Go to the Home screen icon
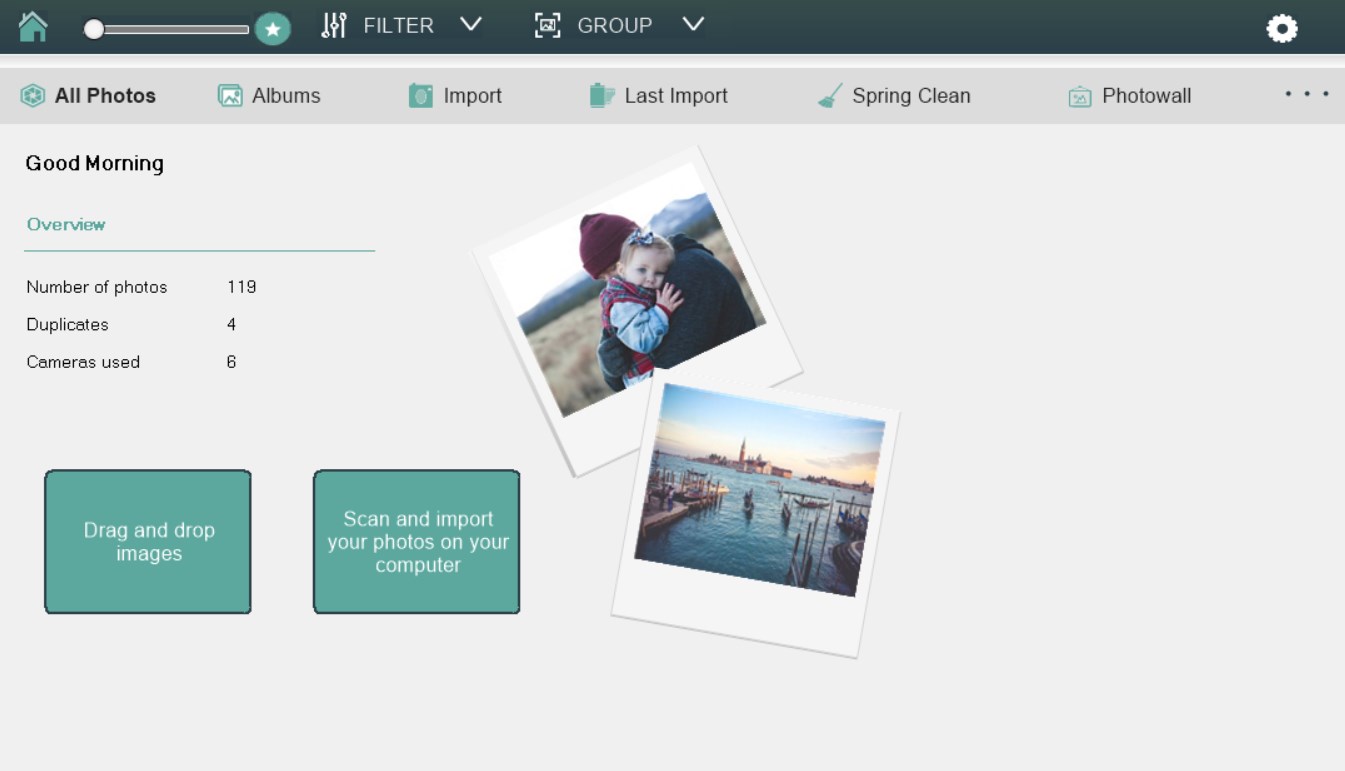The width and height of the screenshot is (1345, 771). pyautogui.click(x=33, y=26)
